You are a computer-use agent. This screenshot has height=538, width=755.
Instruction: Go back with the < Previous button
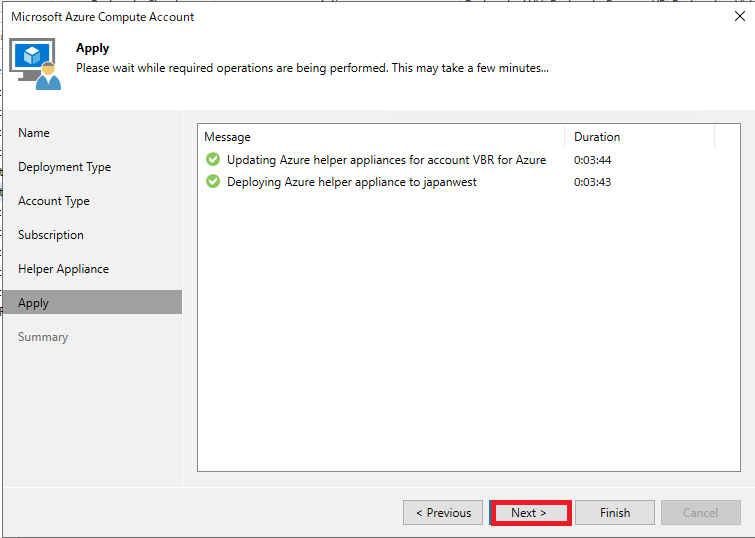click(x=443, y=512)
